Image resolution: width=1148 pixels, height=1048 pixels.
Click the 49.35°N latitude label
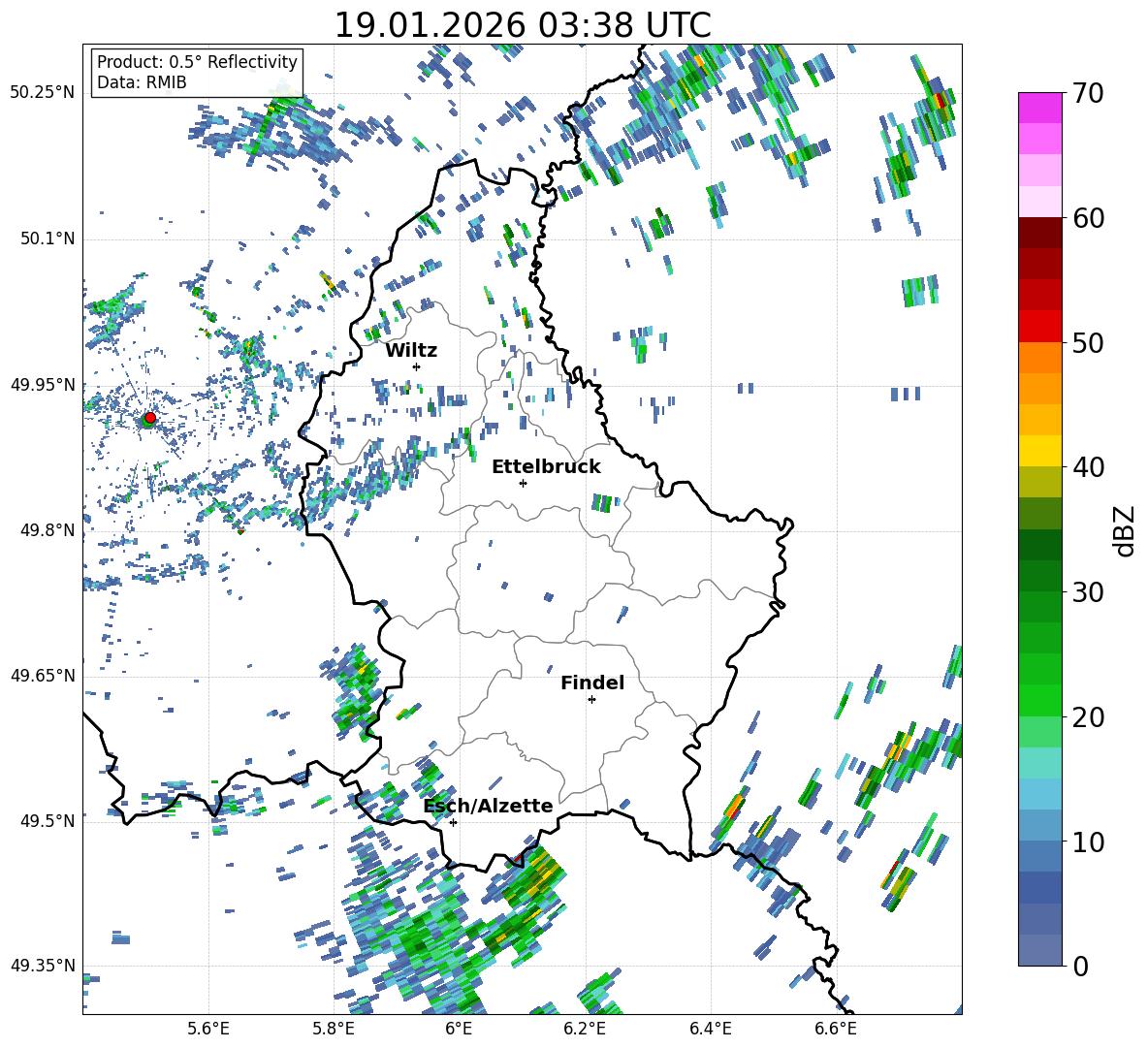(x=43, y=966)
